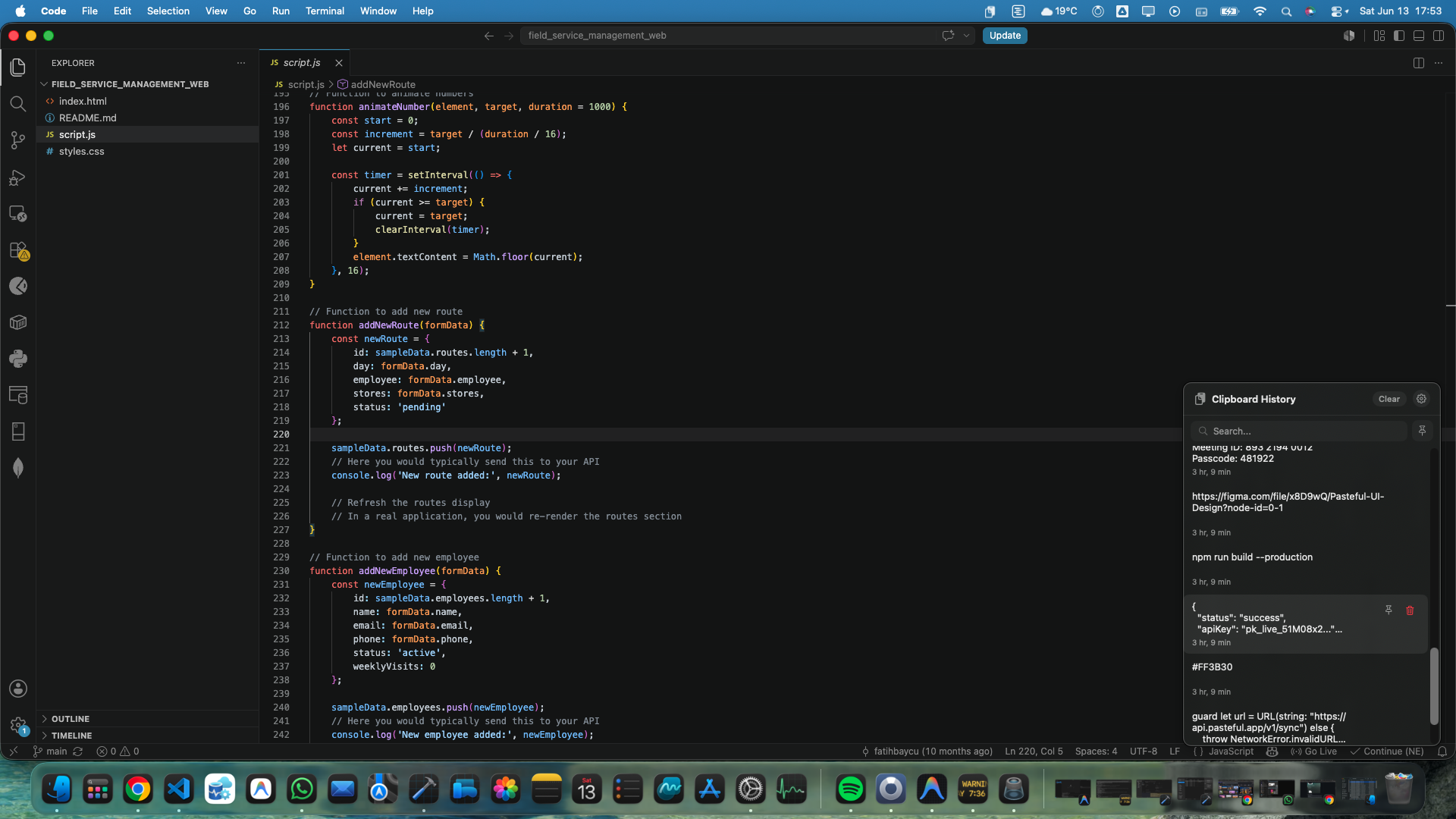Open the Run and Debug view

(x=18, y=177)
